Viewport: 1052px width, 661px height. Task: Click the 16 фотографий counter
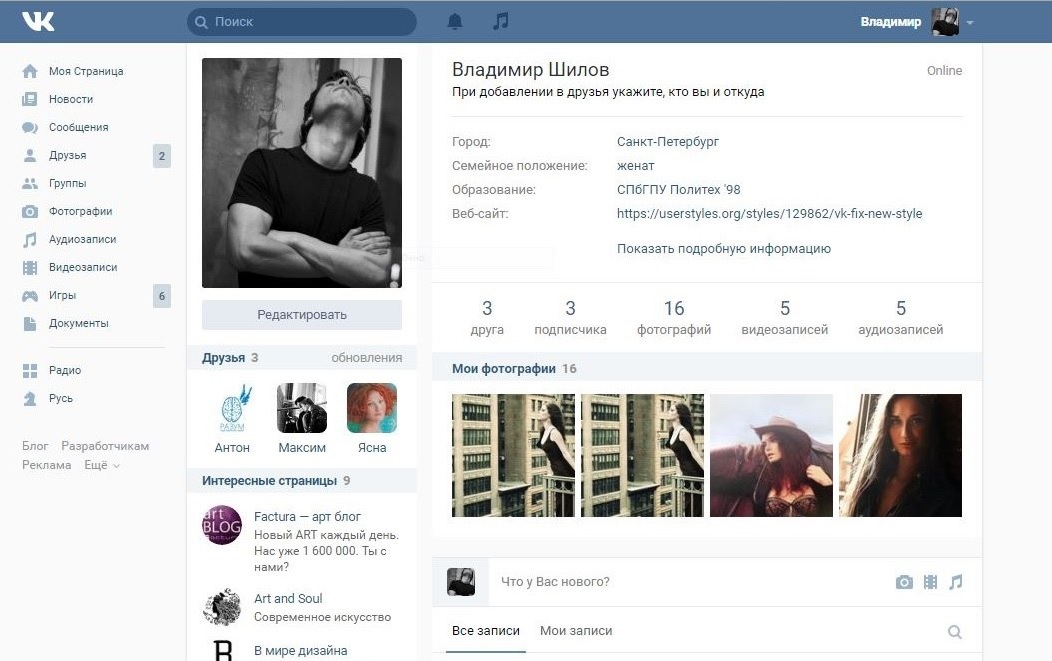click(674, 317)
